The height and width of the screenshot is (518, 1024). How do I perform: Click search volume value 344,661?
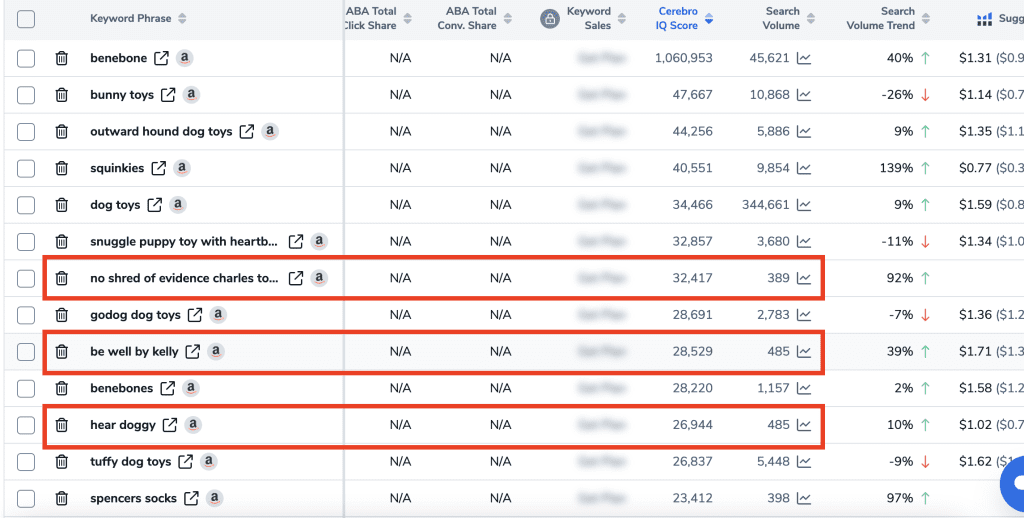[x=765, y=204]
